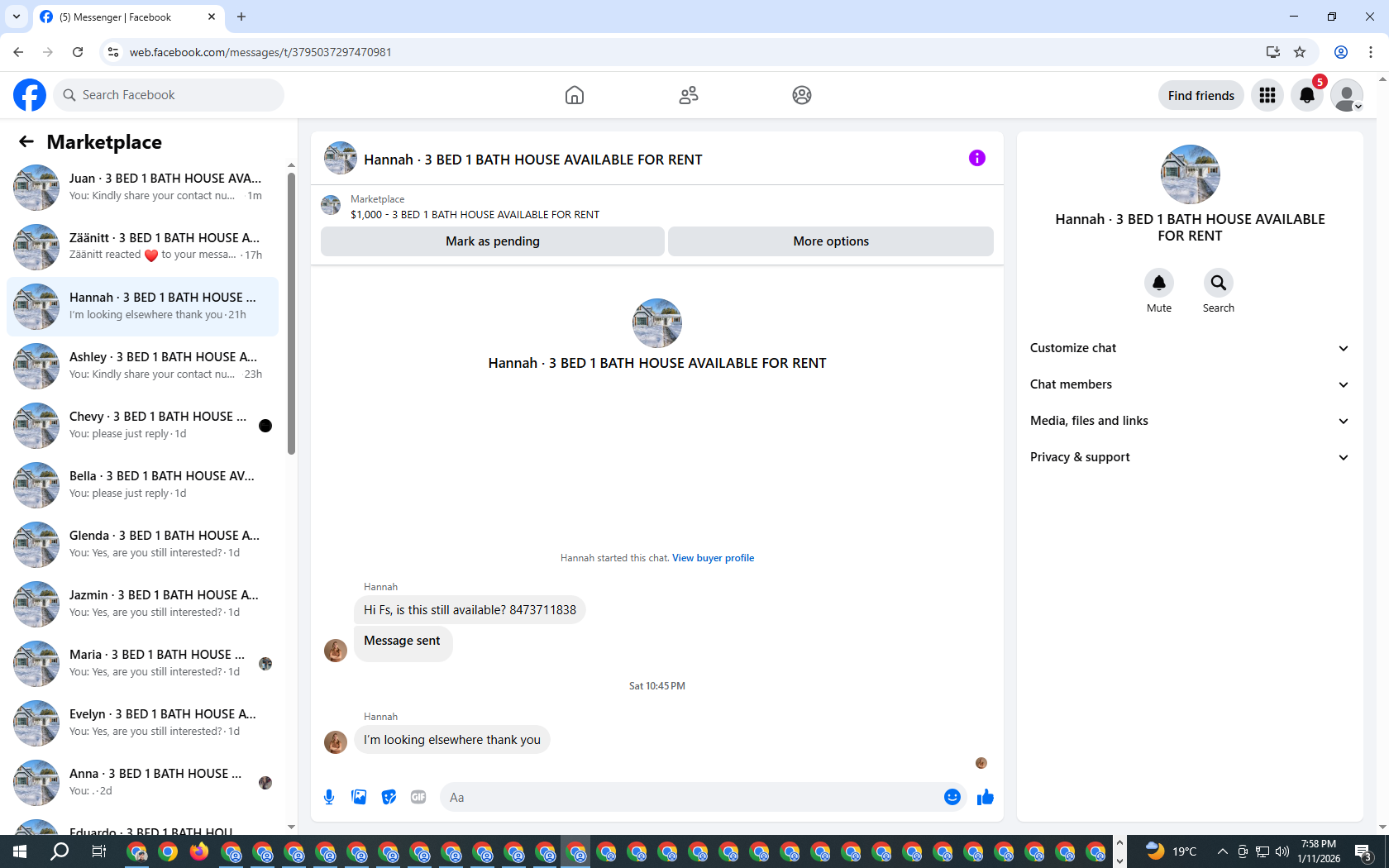Viewport: 1389px width, 868px height.
Task: Click the conversation list scrollbar
Action: tap(291, 314)
